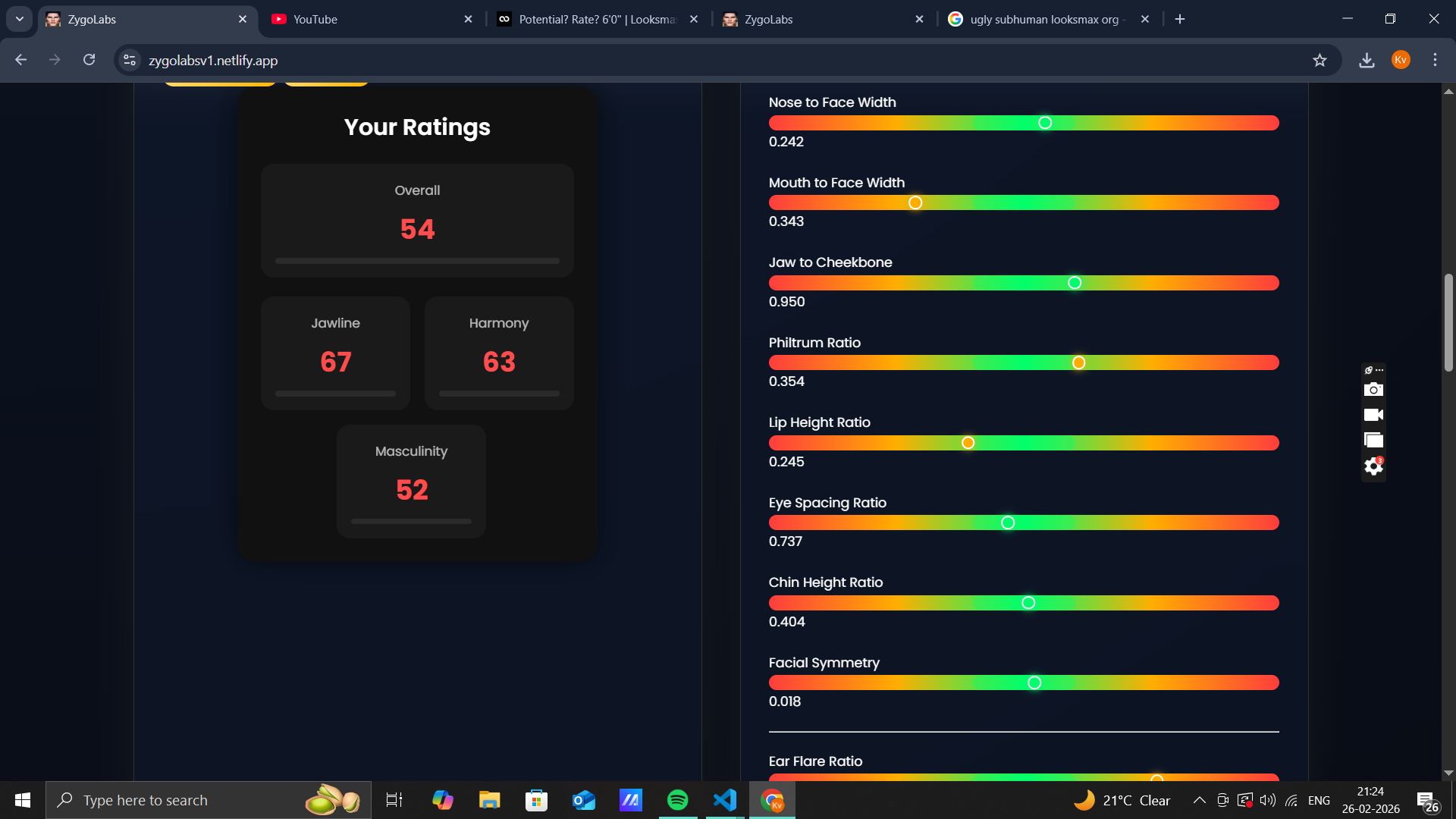The width and height of the screenshot is (1456, 819).
Task: Reload the ZygoLabs page
Action: tap(89, 60)
